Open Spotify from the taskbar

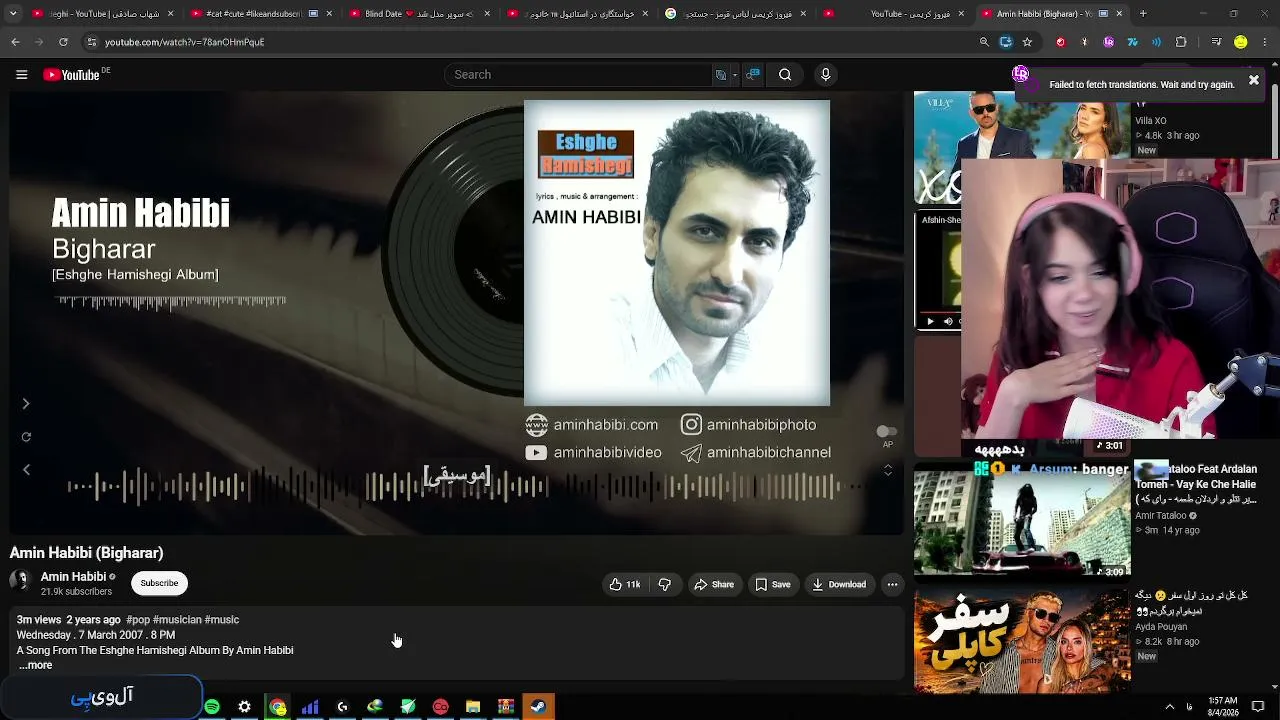pos(212,707)
